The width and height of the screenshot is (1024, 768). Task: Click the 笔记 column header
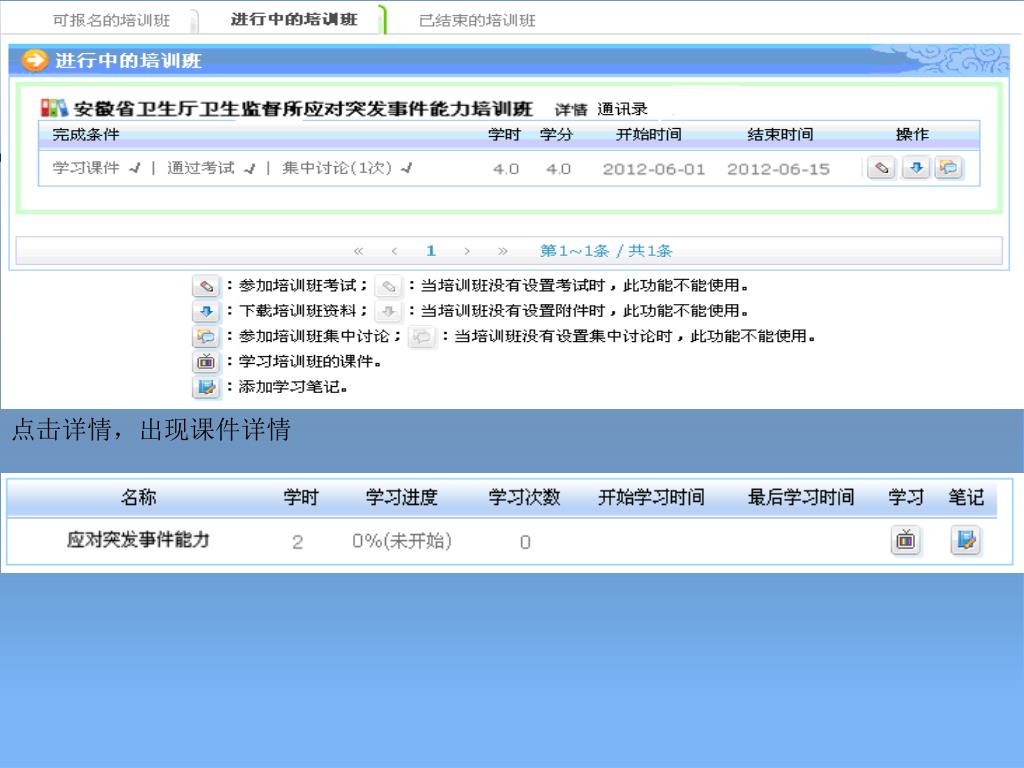[966, 498]
